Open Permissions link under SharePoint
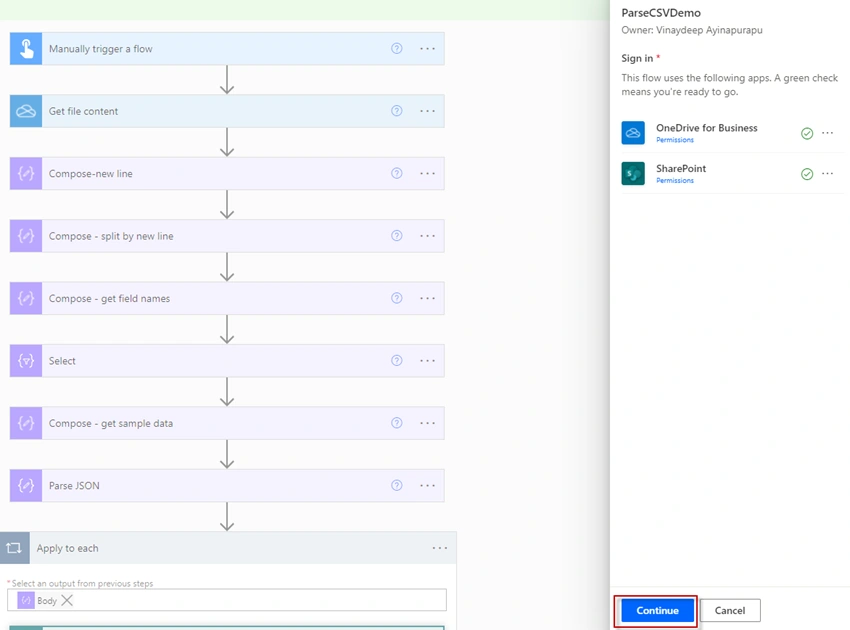850x630 pixels. [675, 181]
